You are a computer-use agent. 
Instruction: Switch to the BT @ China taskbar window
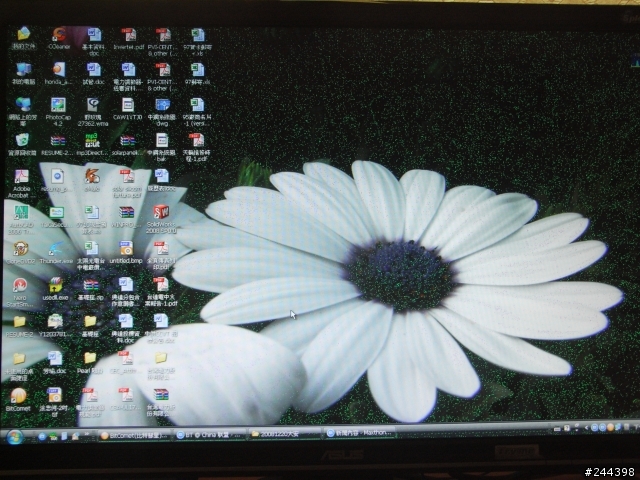tap(210, 435)
